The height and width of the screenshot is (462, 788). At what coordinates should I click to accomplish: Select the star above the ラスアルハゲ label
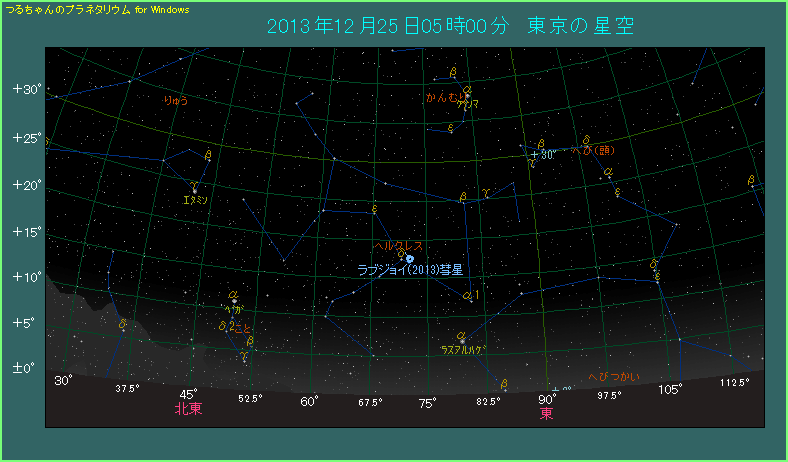462,340
